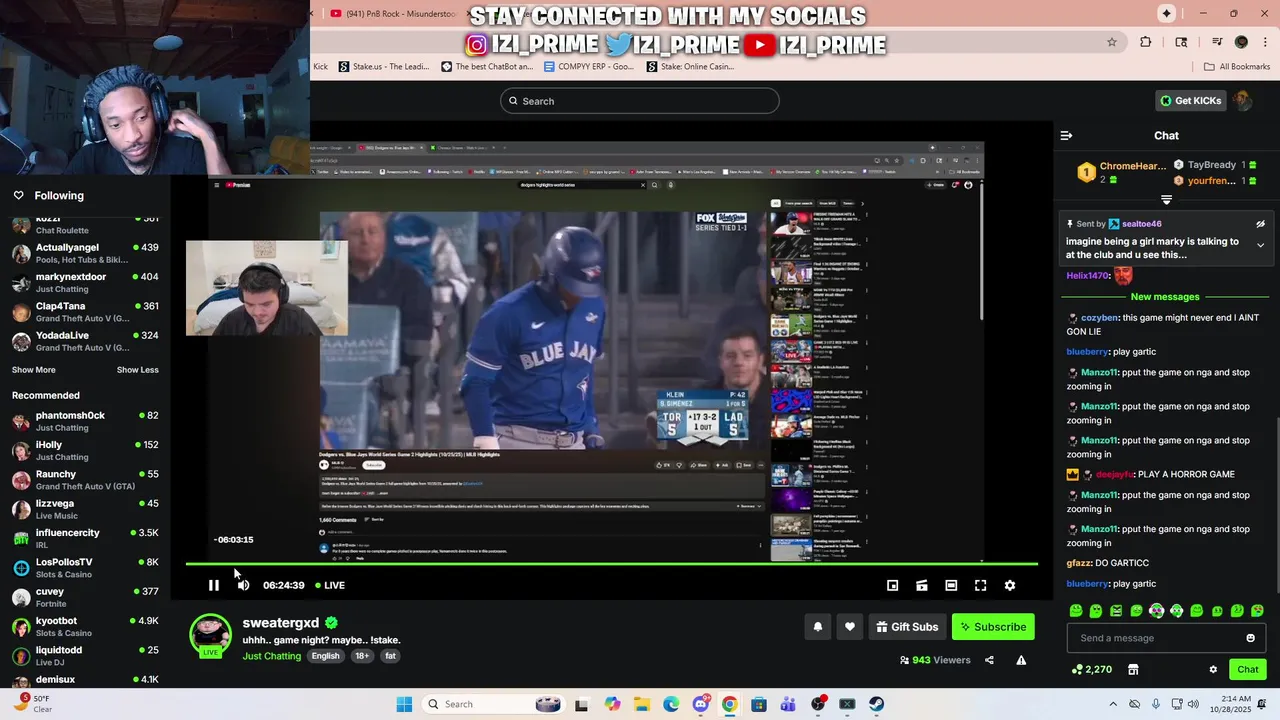This screenshot has height=720, width=1280.
Task: Open Clap4Tana channel in sidebar
Action: (85, 312)
